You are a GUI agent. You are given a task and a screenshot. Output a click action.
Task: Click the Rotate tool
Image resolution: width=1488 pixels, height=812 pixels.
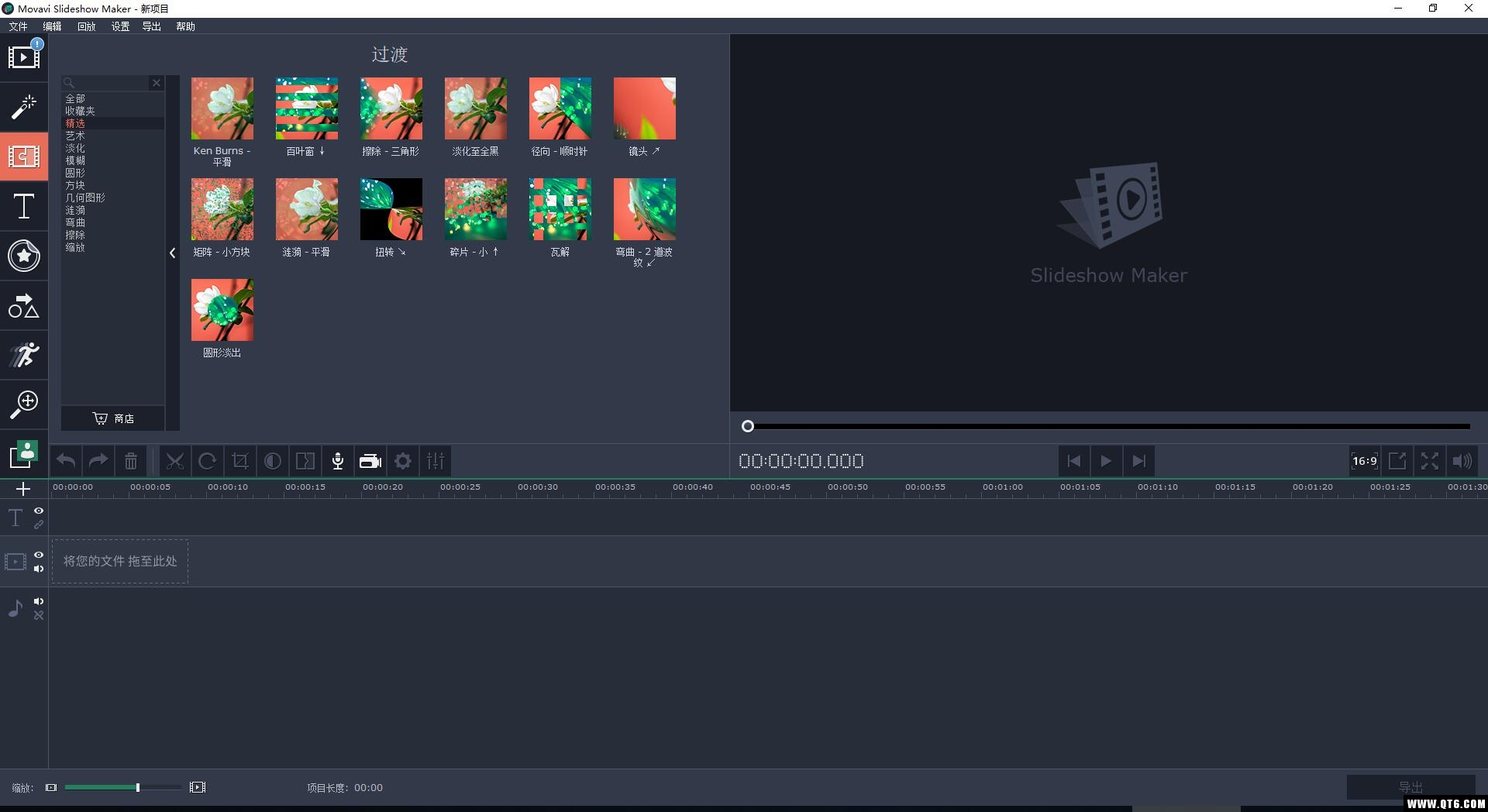pyautogui.click(x=208, y=461)
